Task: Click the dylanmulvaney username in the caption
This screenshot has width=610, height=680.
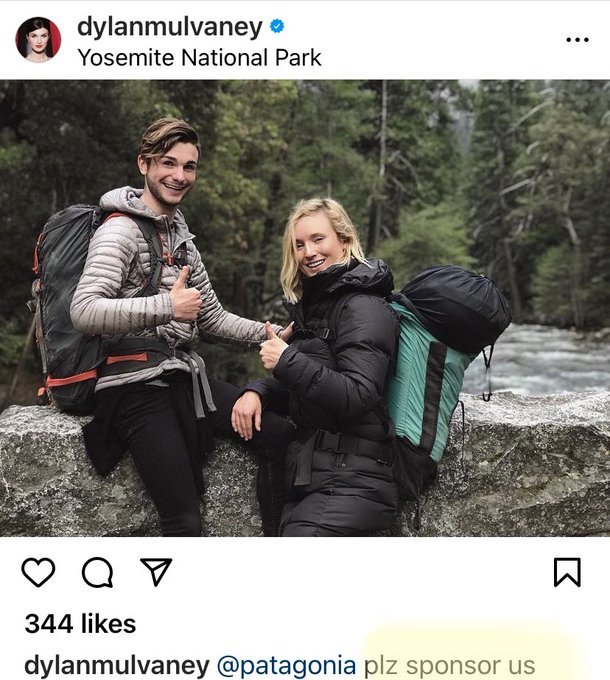Action: [x=117, y=665]
